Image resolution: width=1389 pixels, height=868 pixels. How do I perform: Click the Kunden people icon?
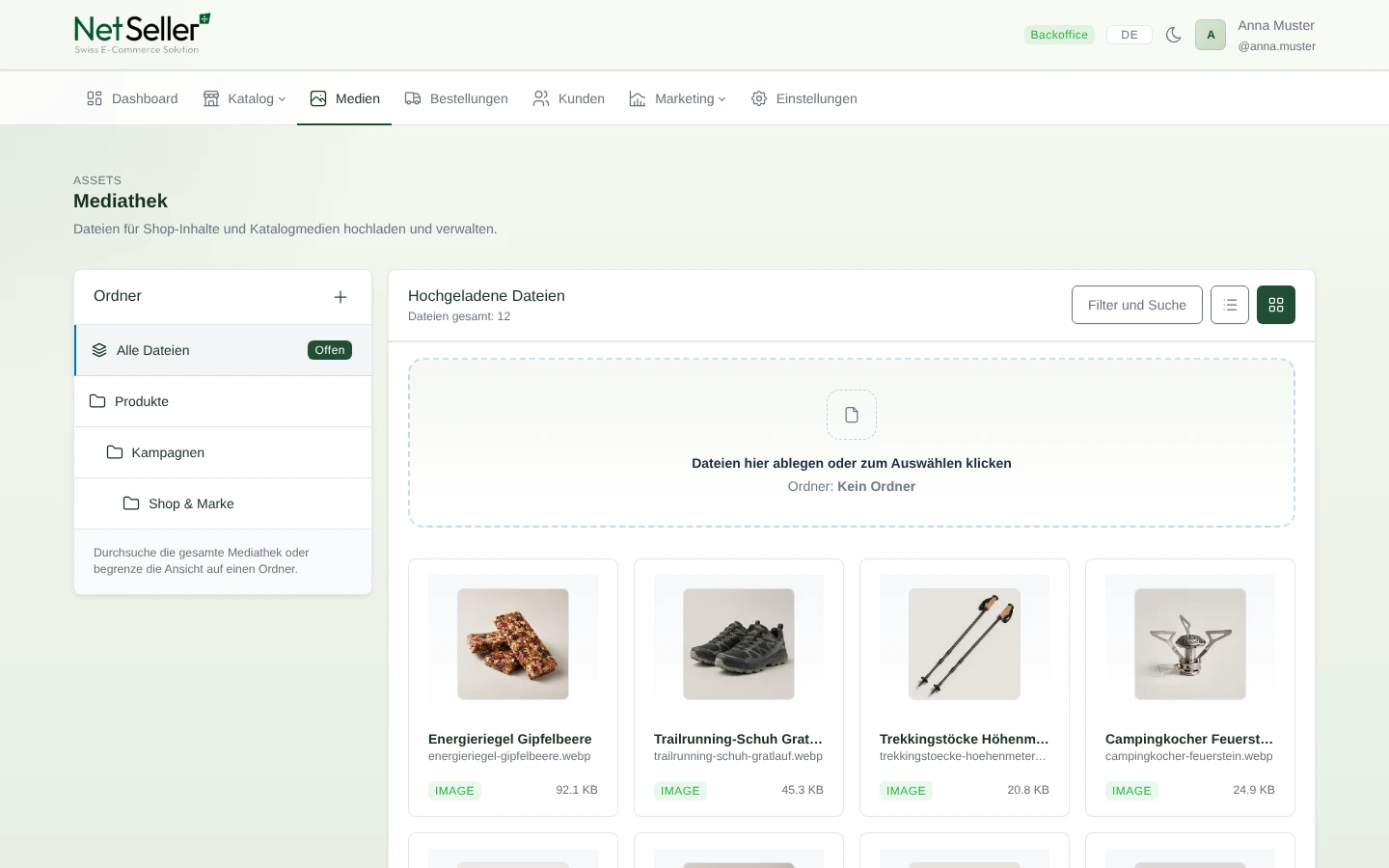coord(541,98)
